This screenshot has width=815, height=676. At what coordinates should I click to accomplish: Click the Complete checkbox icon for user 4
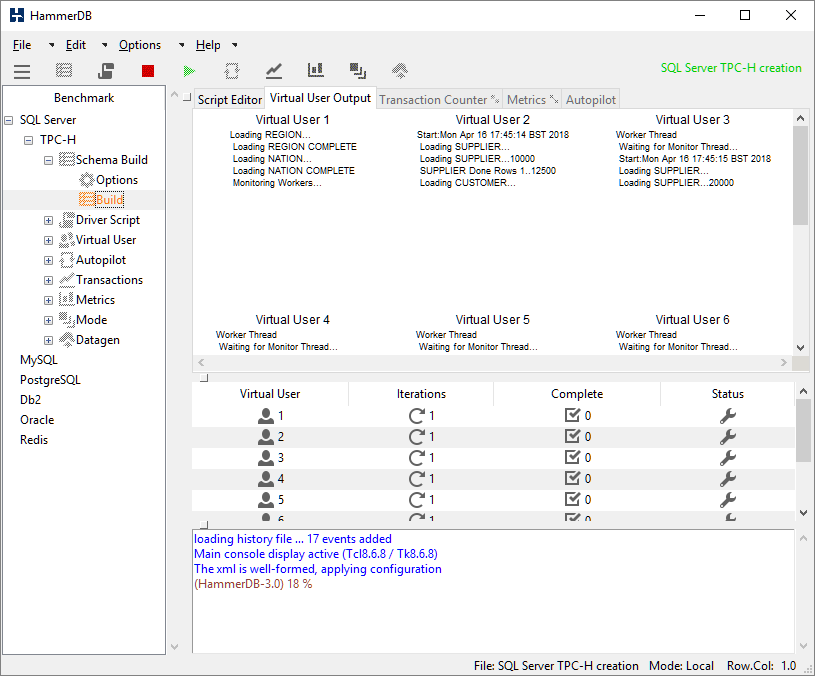pos(572,478)
